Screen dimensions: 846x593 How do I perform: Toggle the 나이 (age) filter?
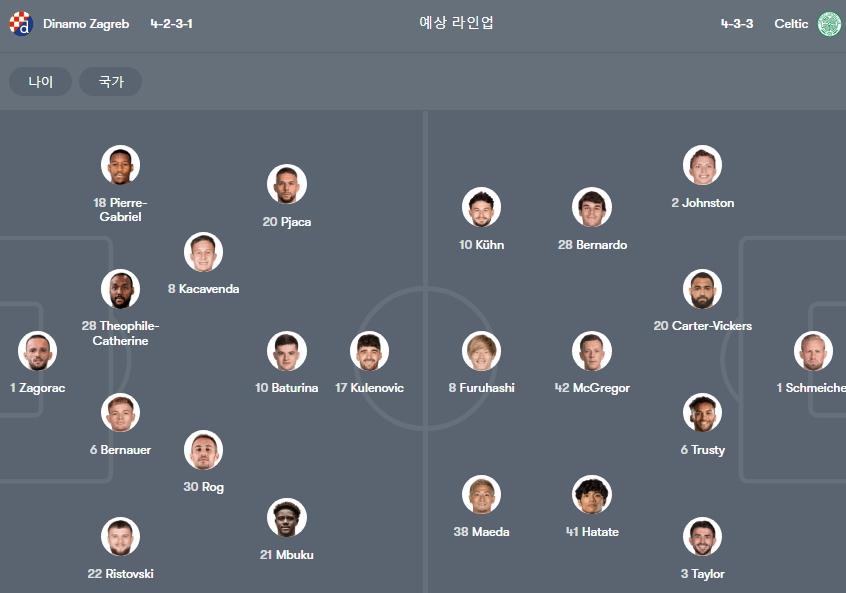[40, 81]
